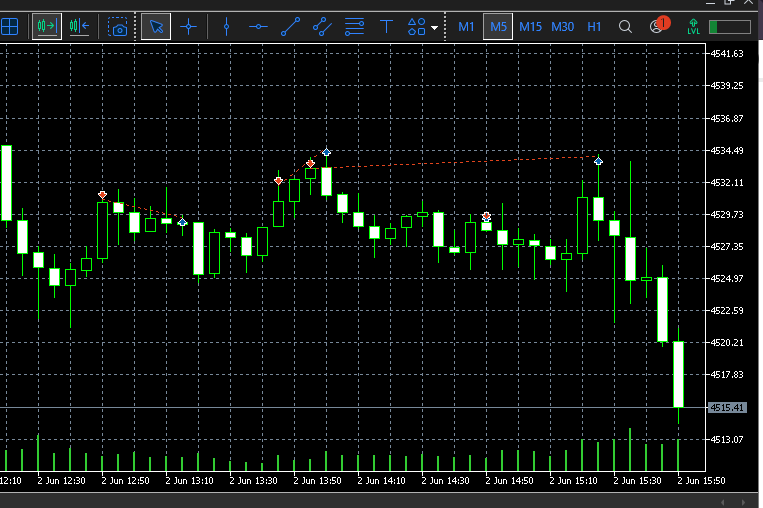
Task: Click the 4513.07 price label
Action: coord(727,439)
